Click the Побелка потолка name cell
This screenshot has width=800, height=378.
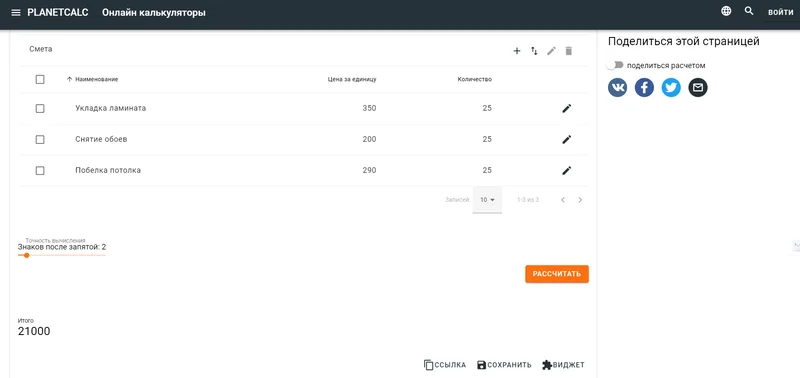108,170
